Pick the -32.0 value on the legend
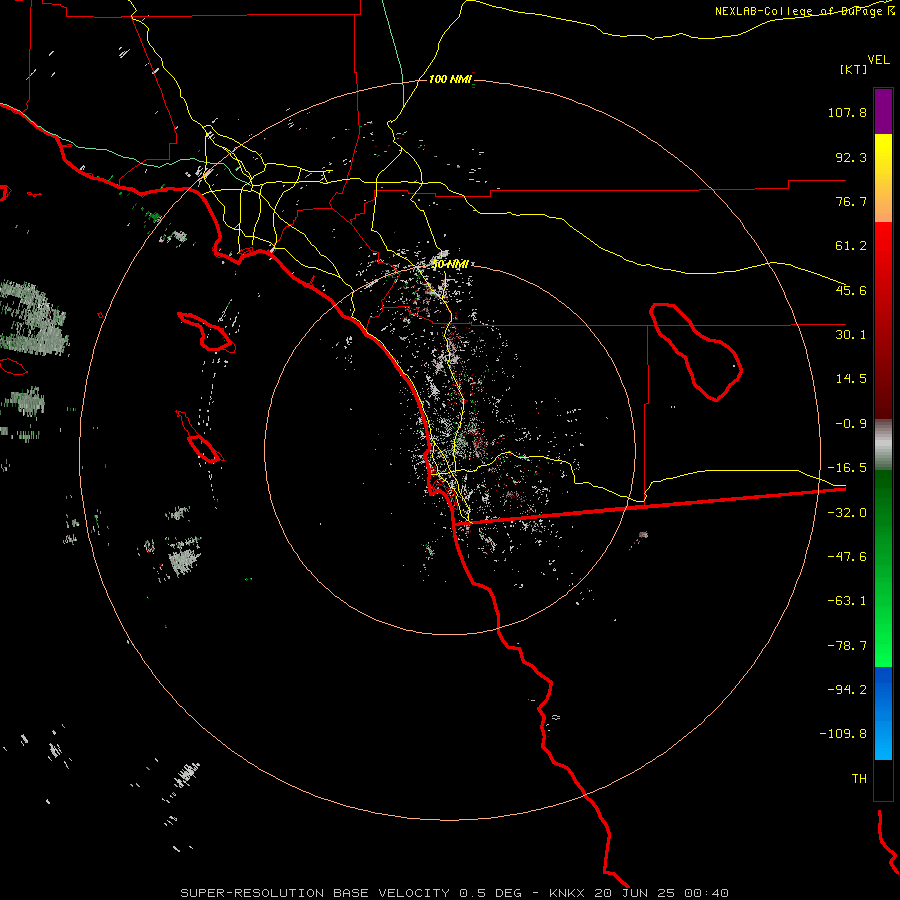 pyautogui.click(x=847, y=513)
